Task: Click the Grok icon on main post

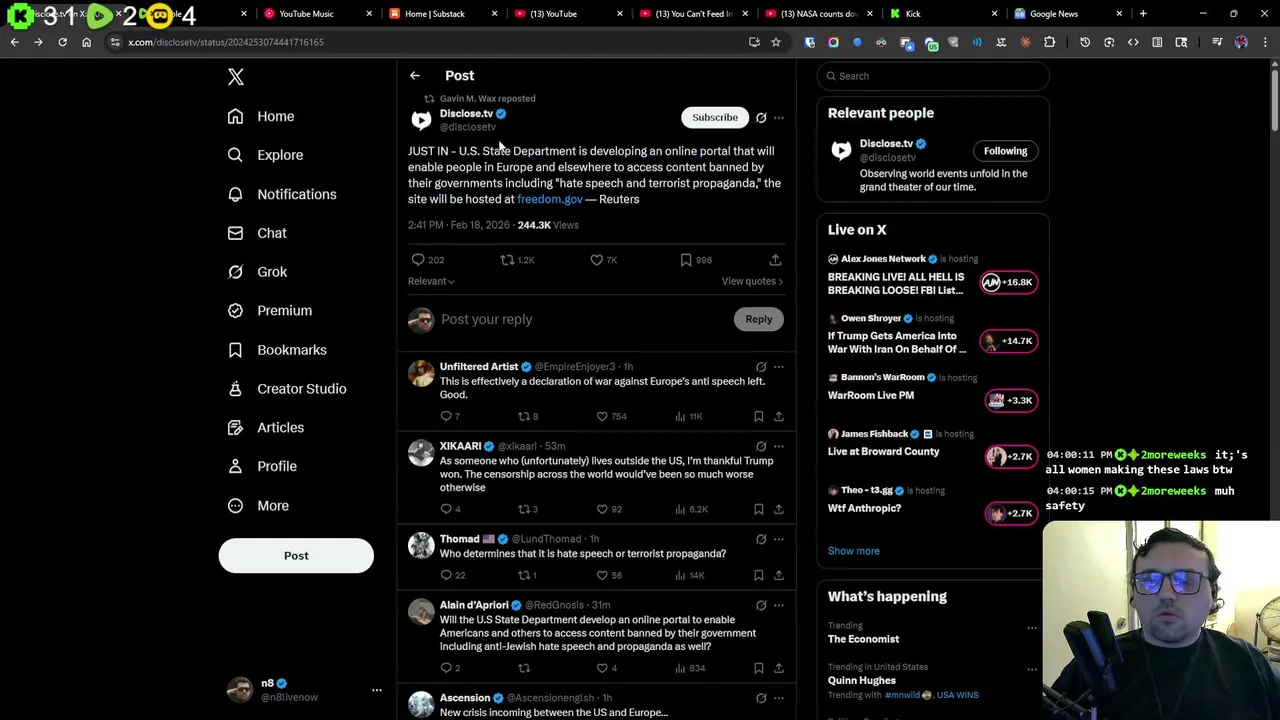Action: point(761,118)
